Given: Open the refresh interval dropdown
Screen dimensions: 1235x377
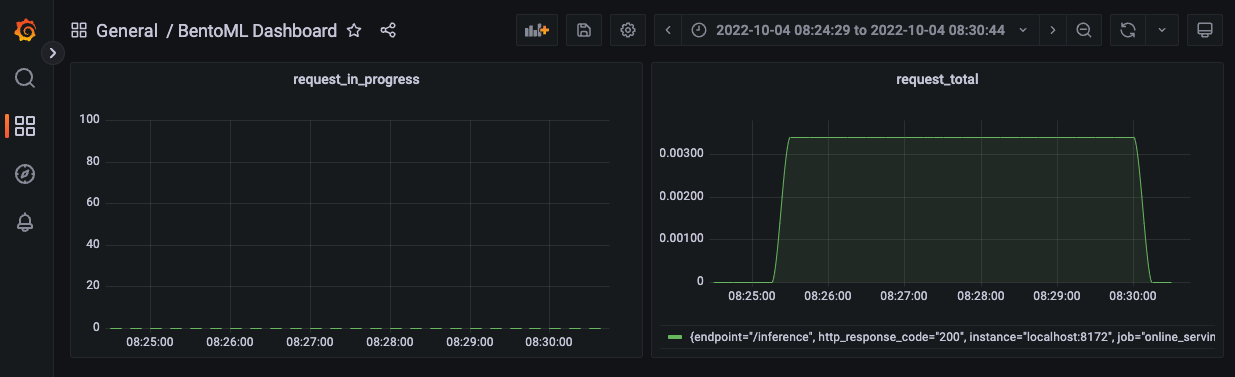Looking at the screenshot, I should (x=1162, y=30).
